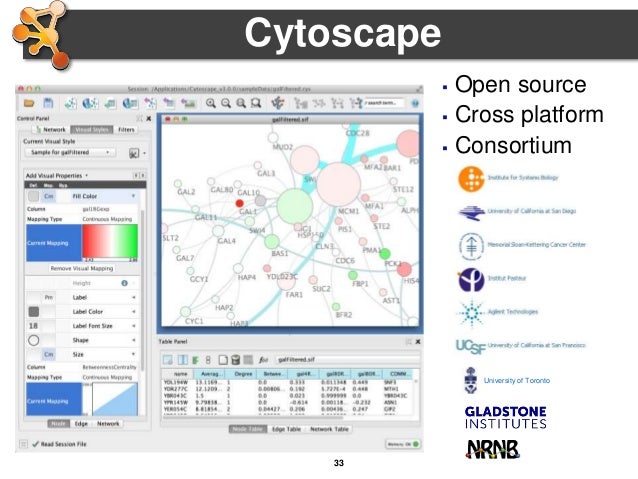Image resolution: width=638 pixels, height=479 pixels.
Task: Switch to Network properties tab at bottom
Action: coord(108,424)
